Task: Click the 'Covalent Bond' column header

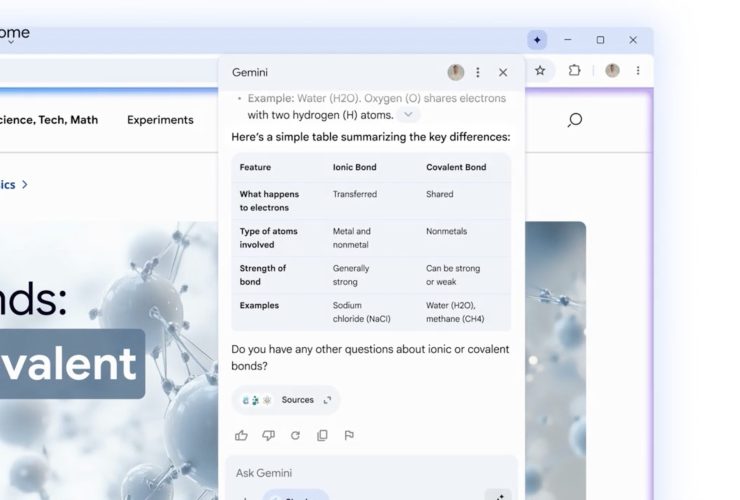Action: [456, 167]
